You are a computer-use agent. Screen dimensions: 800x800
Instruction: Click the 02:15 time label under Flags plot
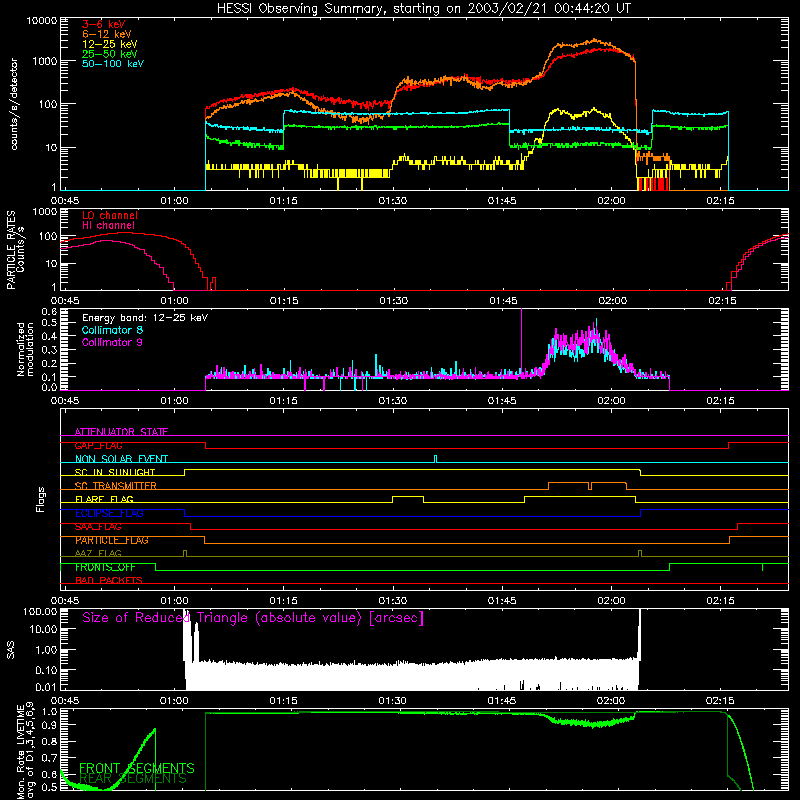(721, 601)
